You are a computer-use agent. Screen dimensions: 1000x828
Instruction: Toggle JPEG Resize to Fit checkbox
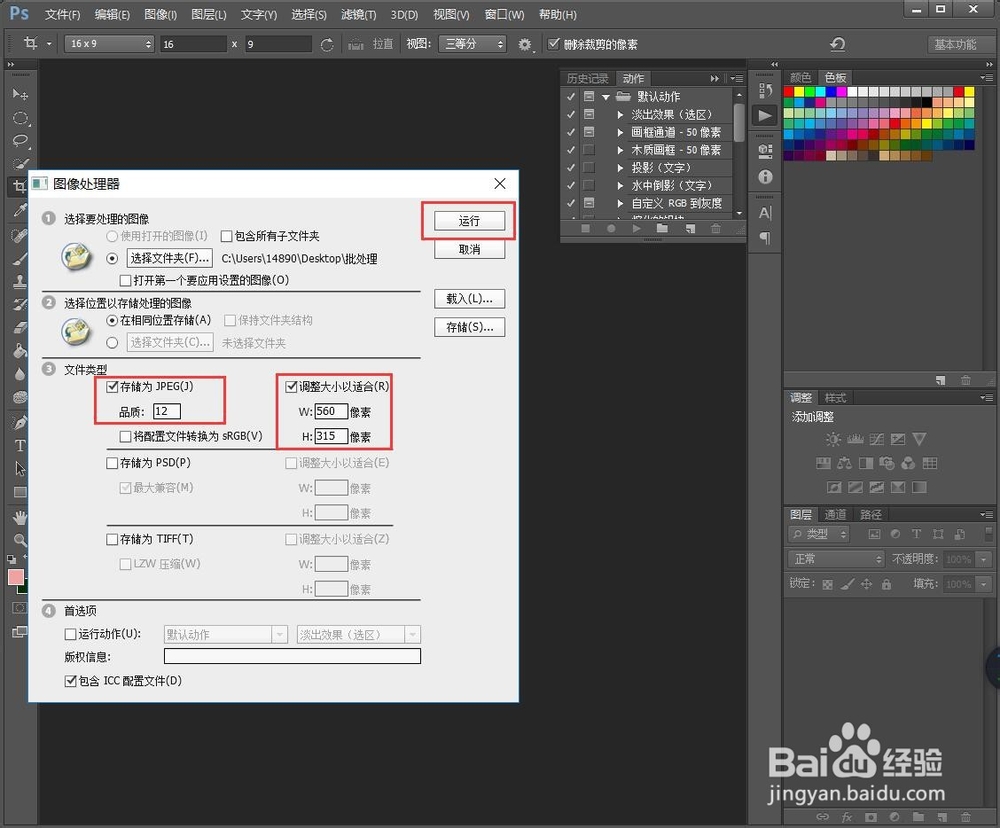click(x=291, y=387)
